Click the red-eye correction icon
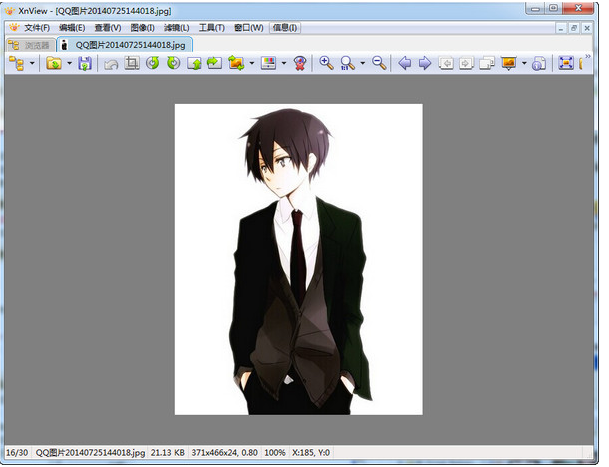This screenshot has height=467, width=609. (299, 63)
